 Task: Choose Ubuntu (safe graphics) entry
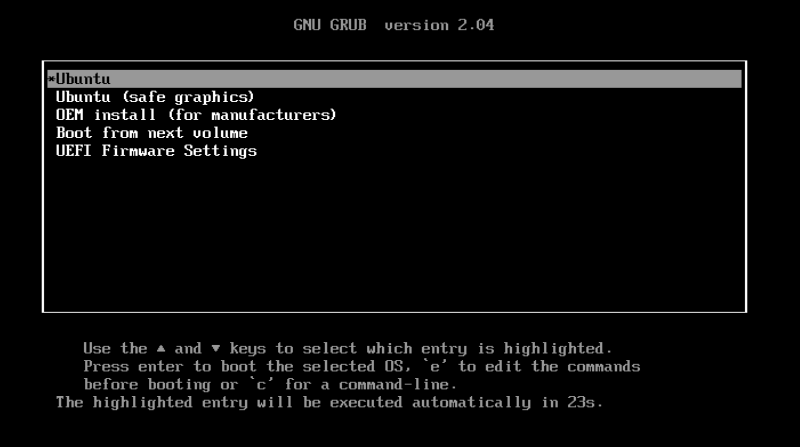point(155,97)
